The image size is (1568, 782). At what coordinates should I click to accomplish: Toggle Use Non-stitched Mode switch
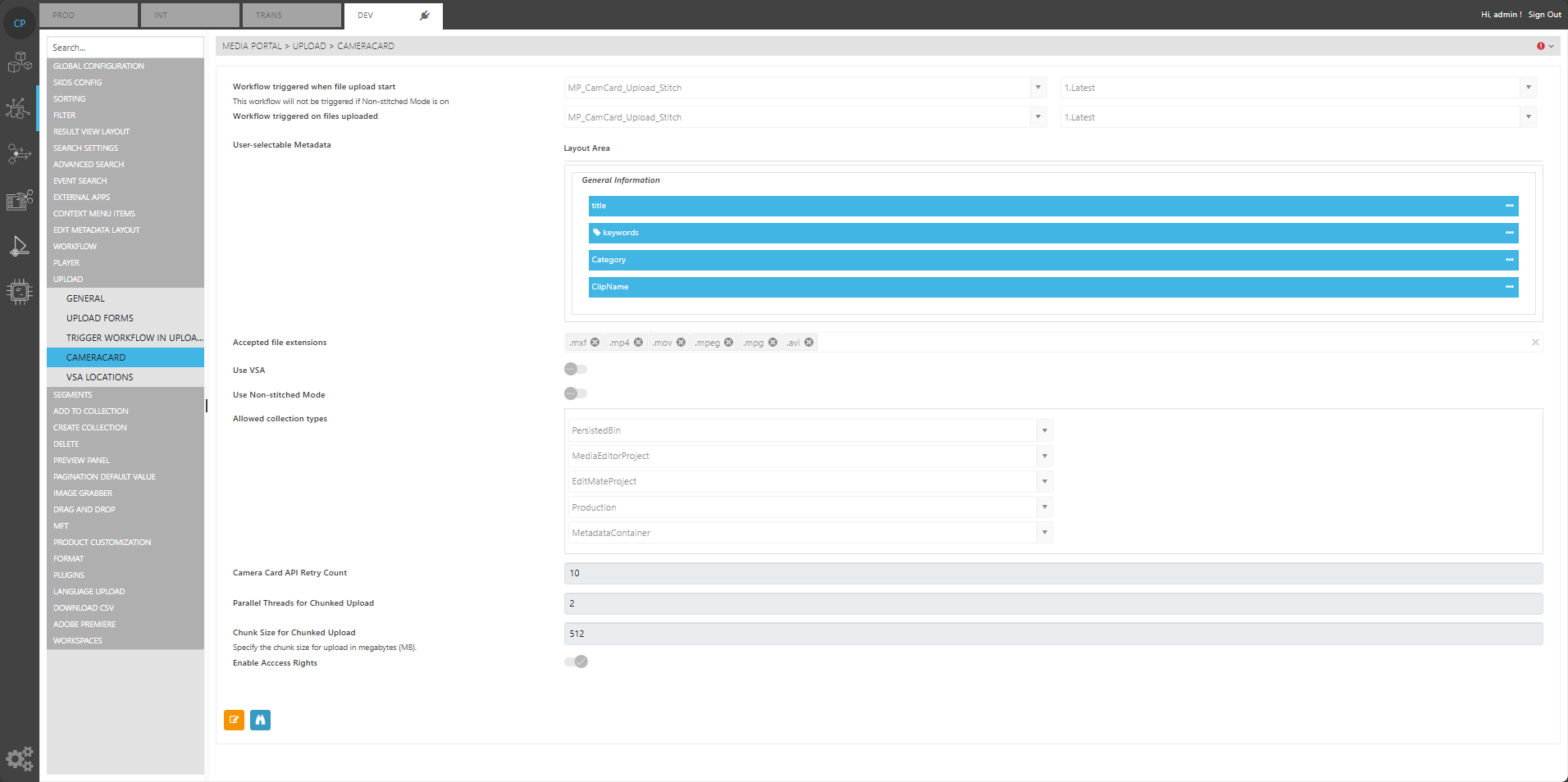[576, 394]
